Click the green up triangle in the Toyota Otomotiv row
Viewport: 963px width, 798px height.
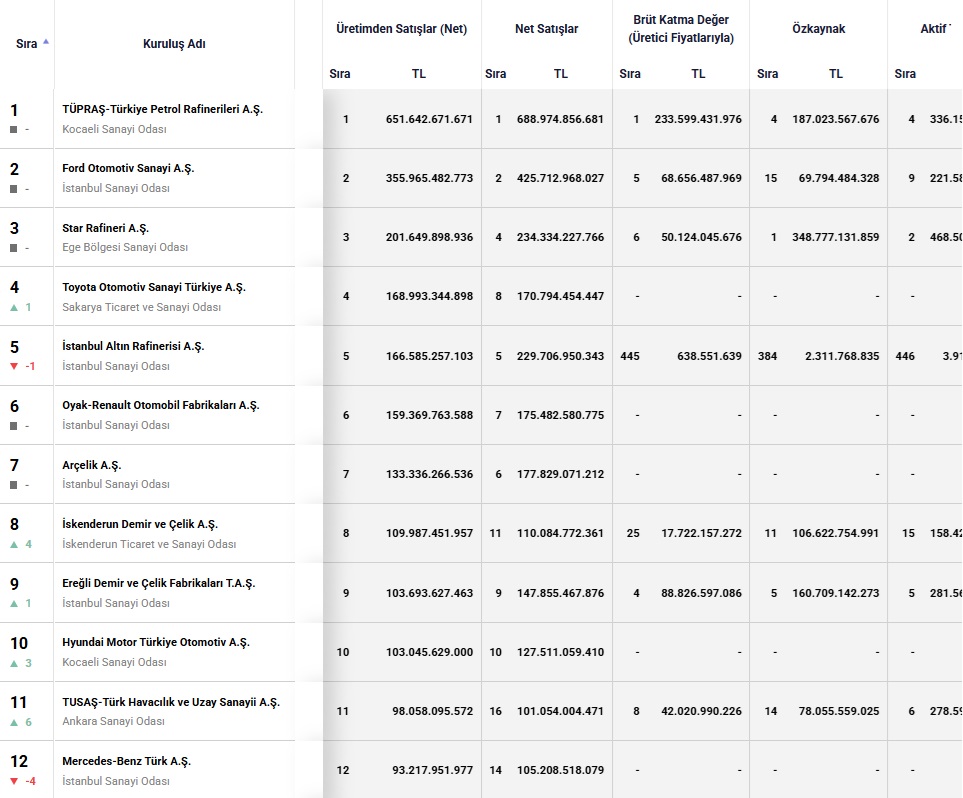[14, 307]
